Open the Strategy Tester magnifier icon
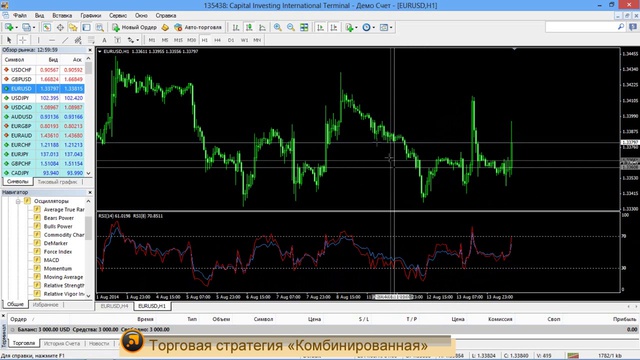Screen dimensions: 640x360 (x=99, y=27)
